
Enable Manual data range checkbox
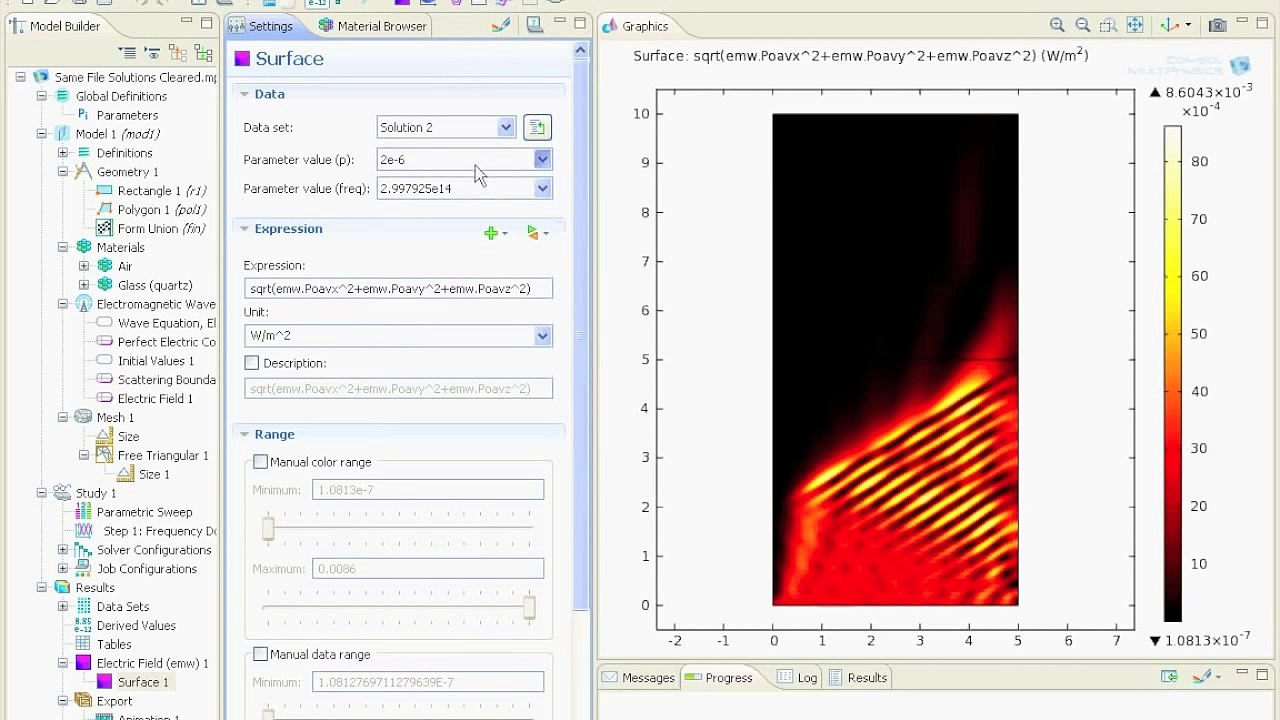click(x=261, y=654)
